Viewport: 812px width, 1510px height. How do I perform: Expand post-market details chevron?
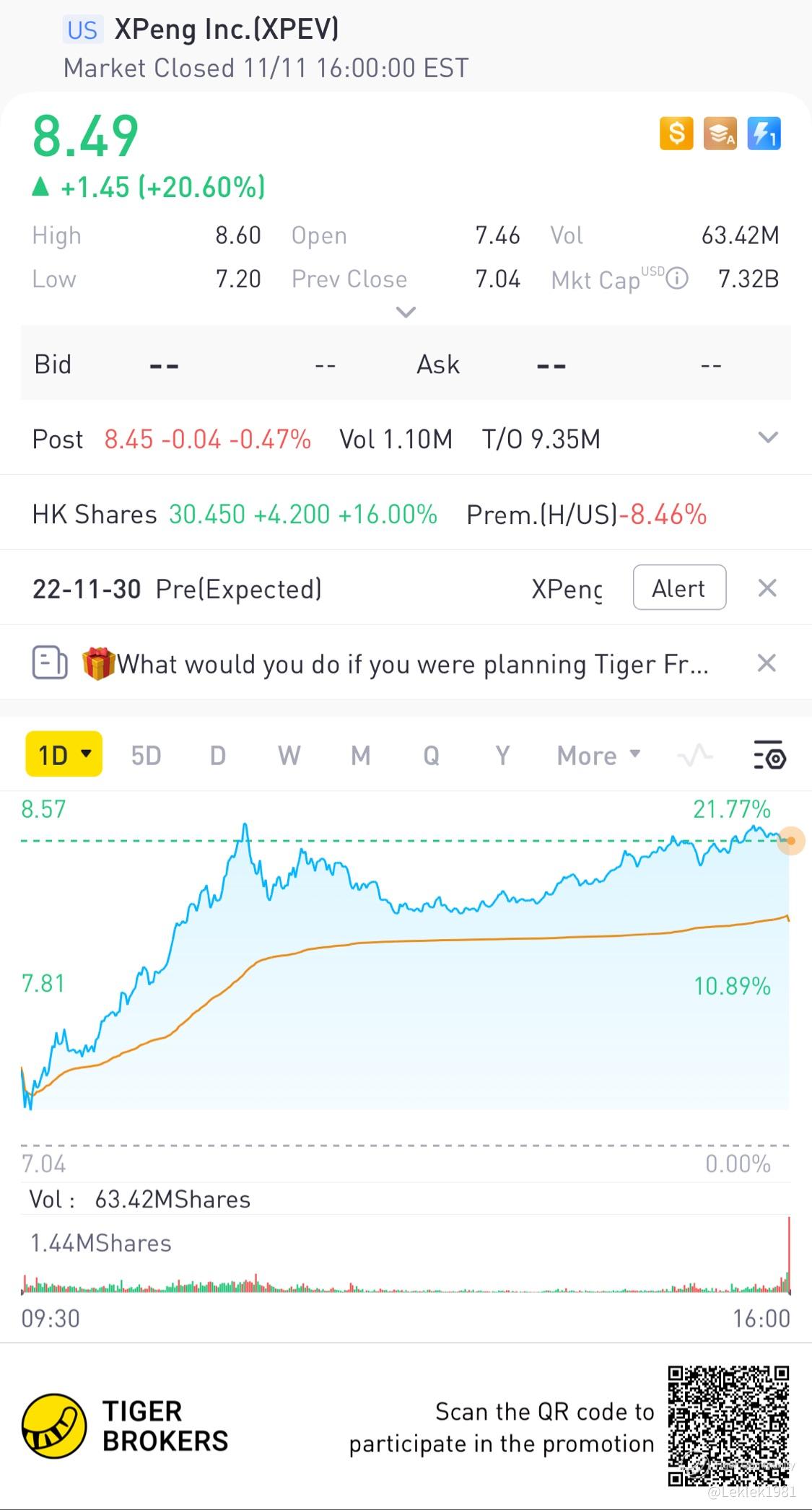pos(768,437)
